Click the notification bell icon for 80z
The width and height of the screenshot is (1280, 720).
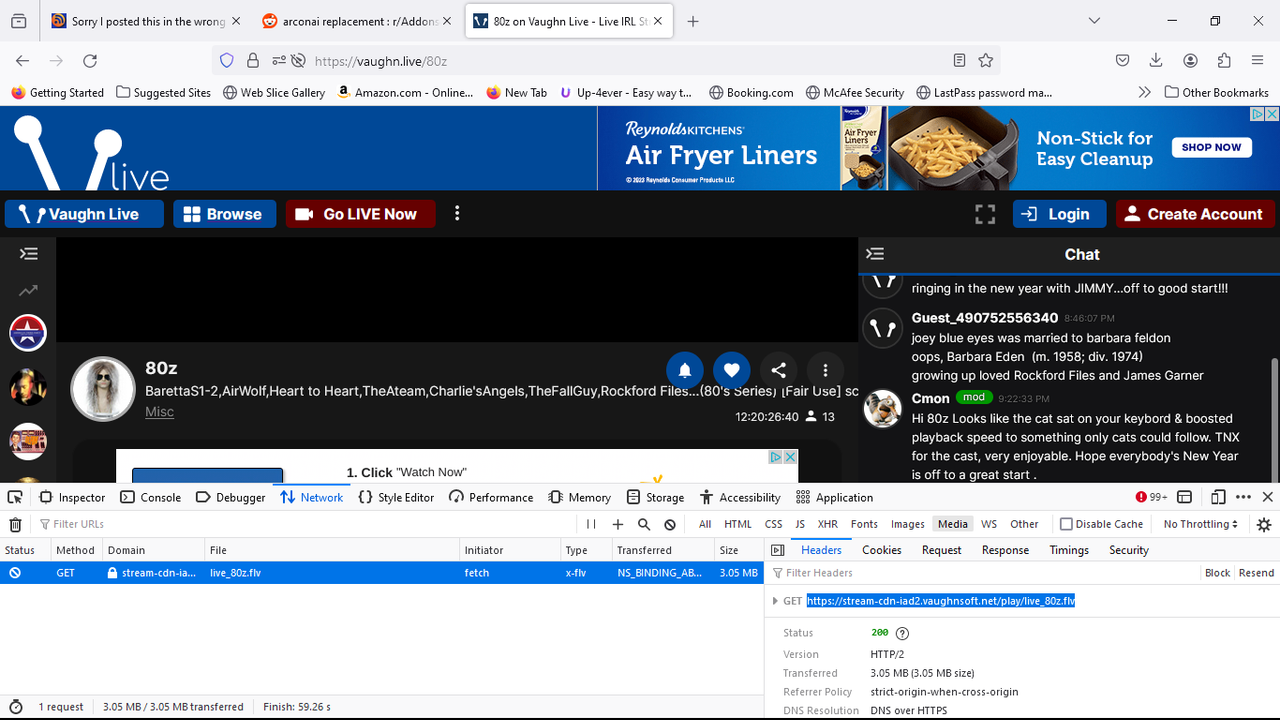click(x=685, y=370)
